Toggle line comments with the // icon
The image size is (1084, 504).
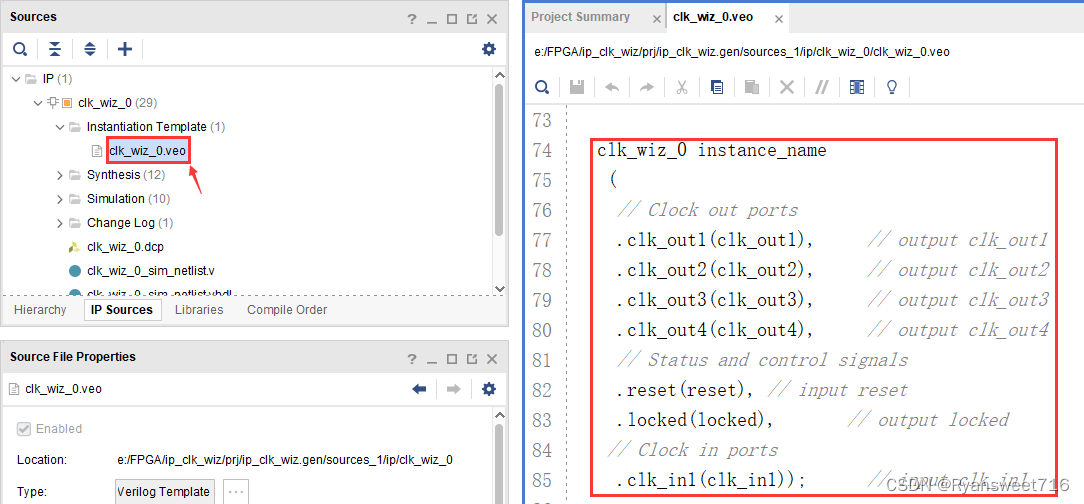click(x=822, y=86)
